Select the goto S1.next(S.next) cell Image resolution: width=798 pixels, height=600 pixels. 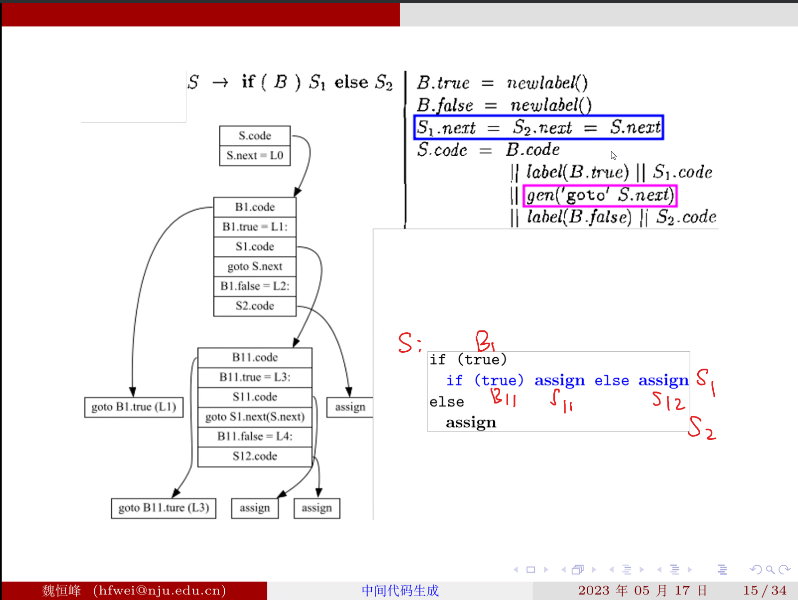pos(255,417)
